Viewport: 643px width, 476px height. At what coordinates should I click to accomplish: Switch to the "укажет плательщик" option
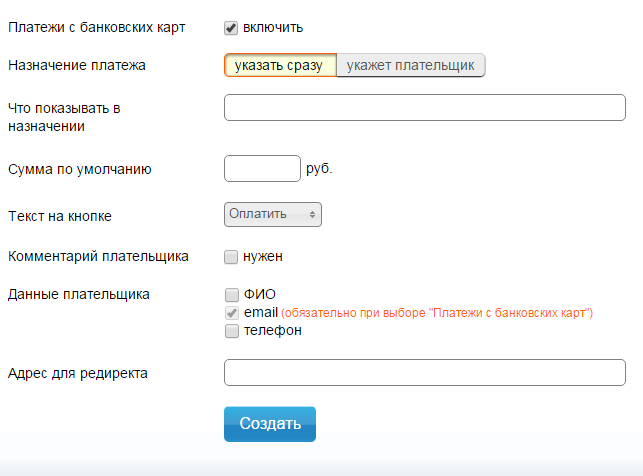410,65
